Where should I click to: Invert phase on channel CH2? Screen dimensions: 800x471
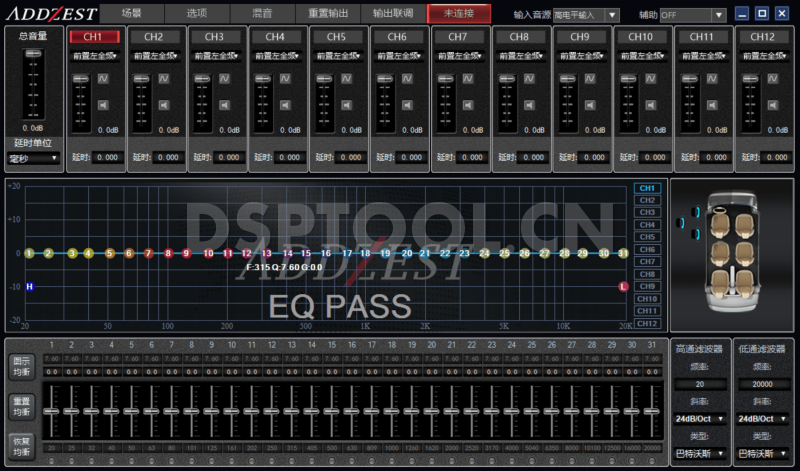tap(164, 79)
